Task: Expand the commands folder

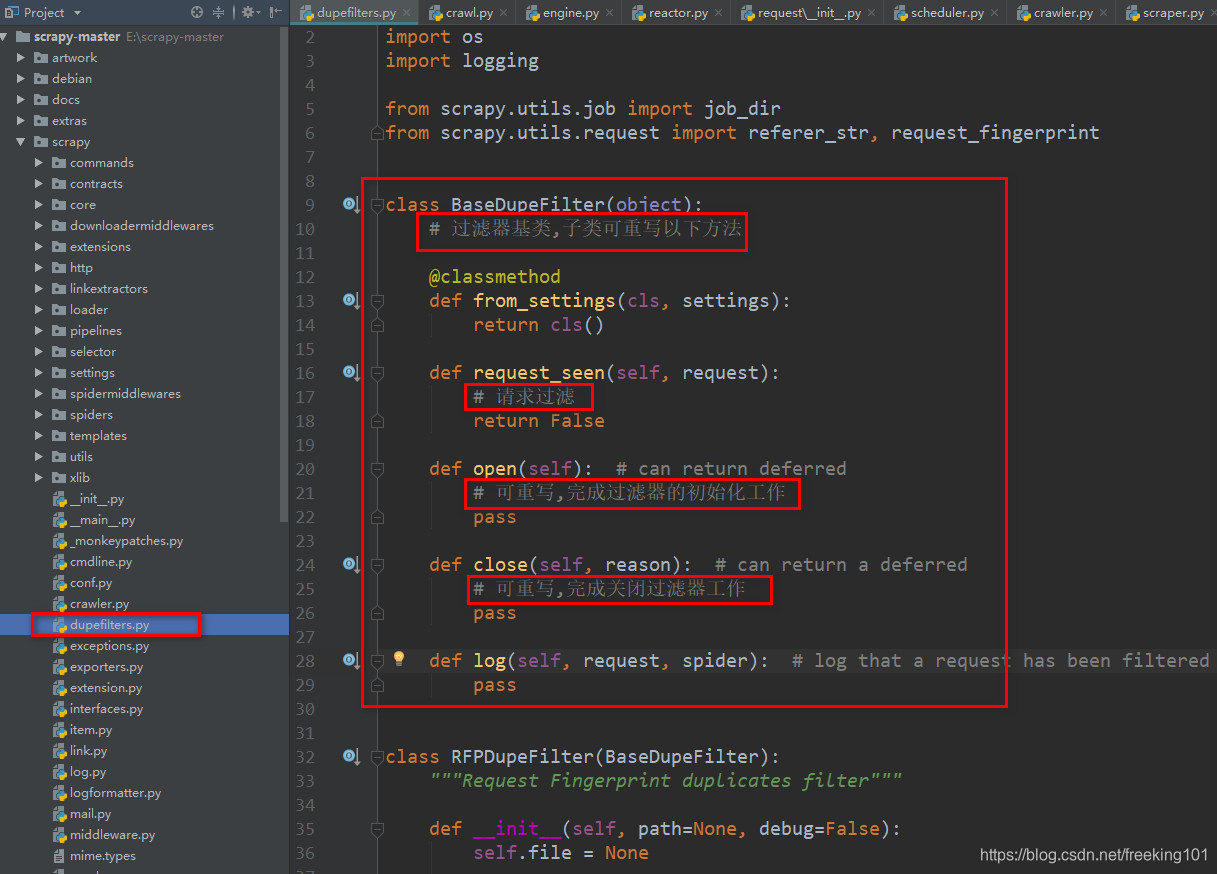Action: (x=39, y=163)
